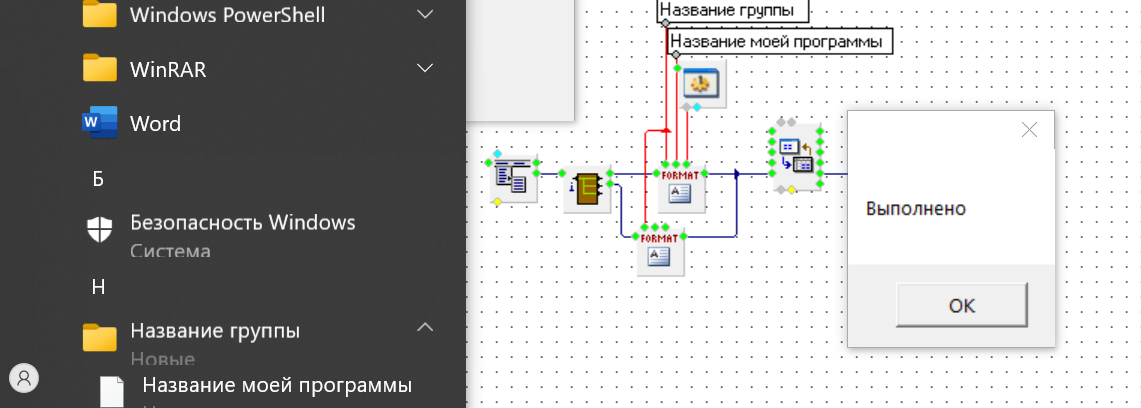The image size is (1141, 408).
Task: Select the lower FORMAT node in the diagram
Action: (661, 252)
